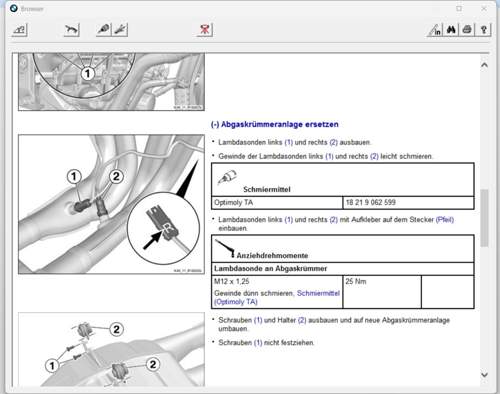Click the wrench icon in the Anziehdrehmomente table
Screen dimensions: 500x394
(225, 248)
